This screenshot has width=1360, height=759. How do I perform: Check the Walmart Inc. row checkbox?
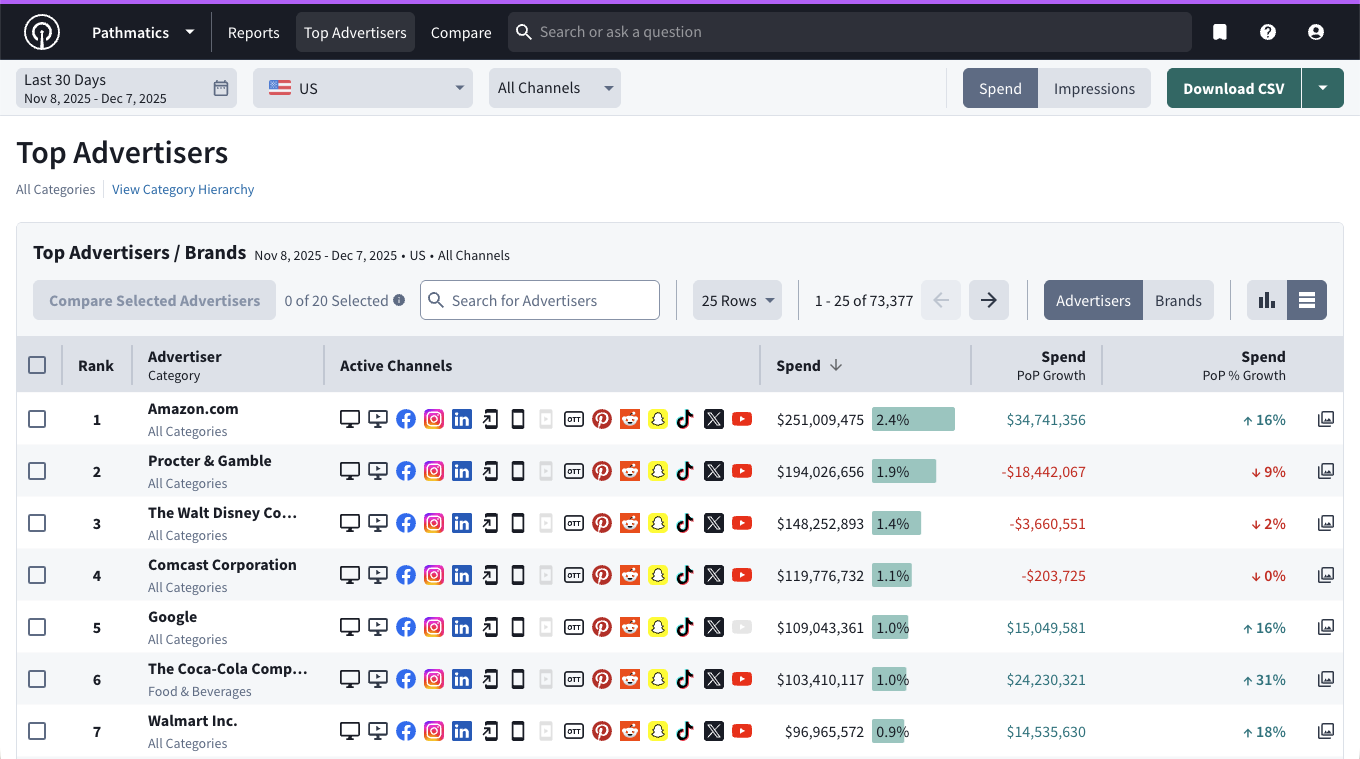click(37, 731)
